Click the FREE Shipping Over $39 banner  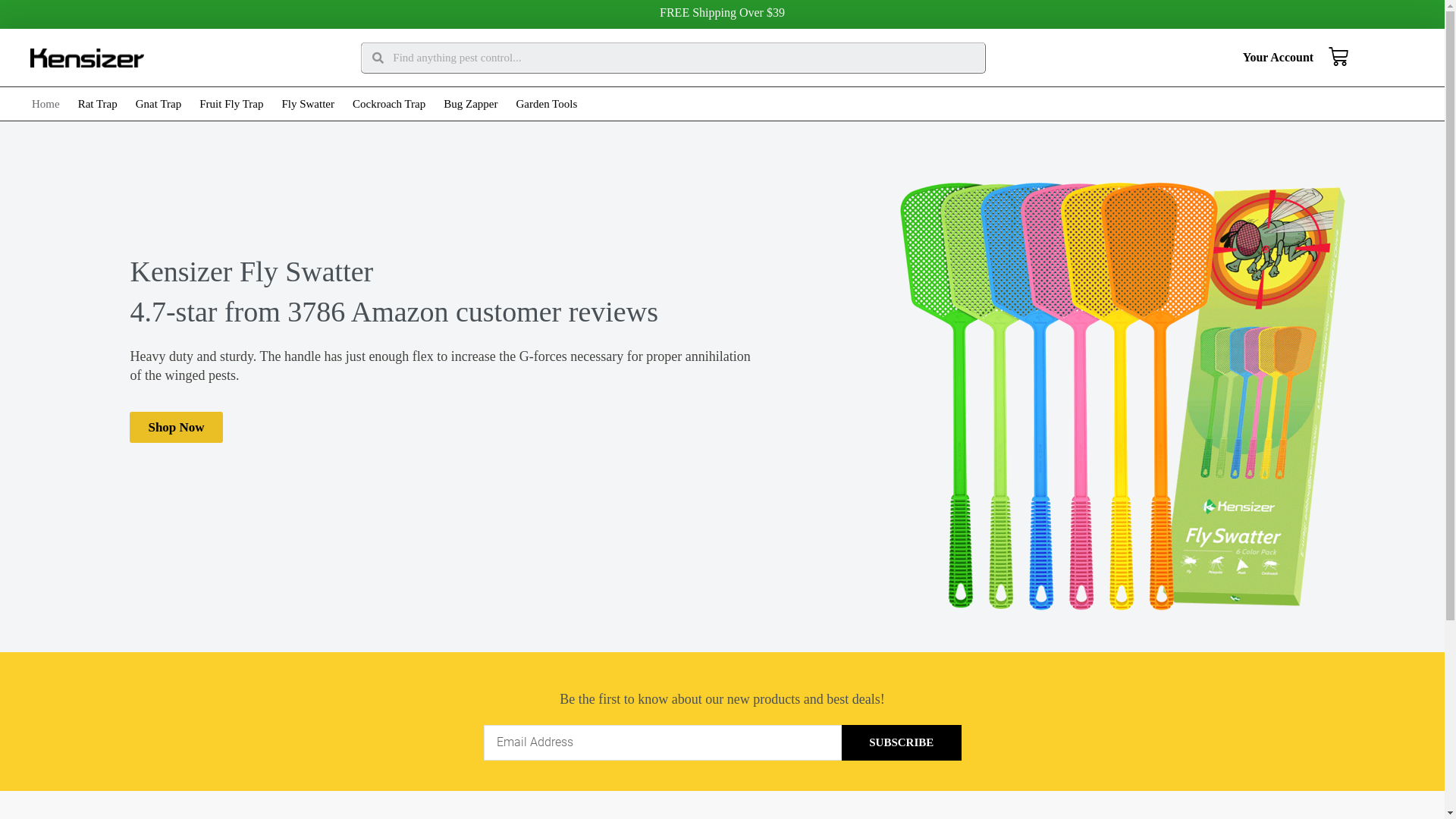[722, 13]
